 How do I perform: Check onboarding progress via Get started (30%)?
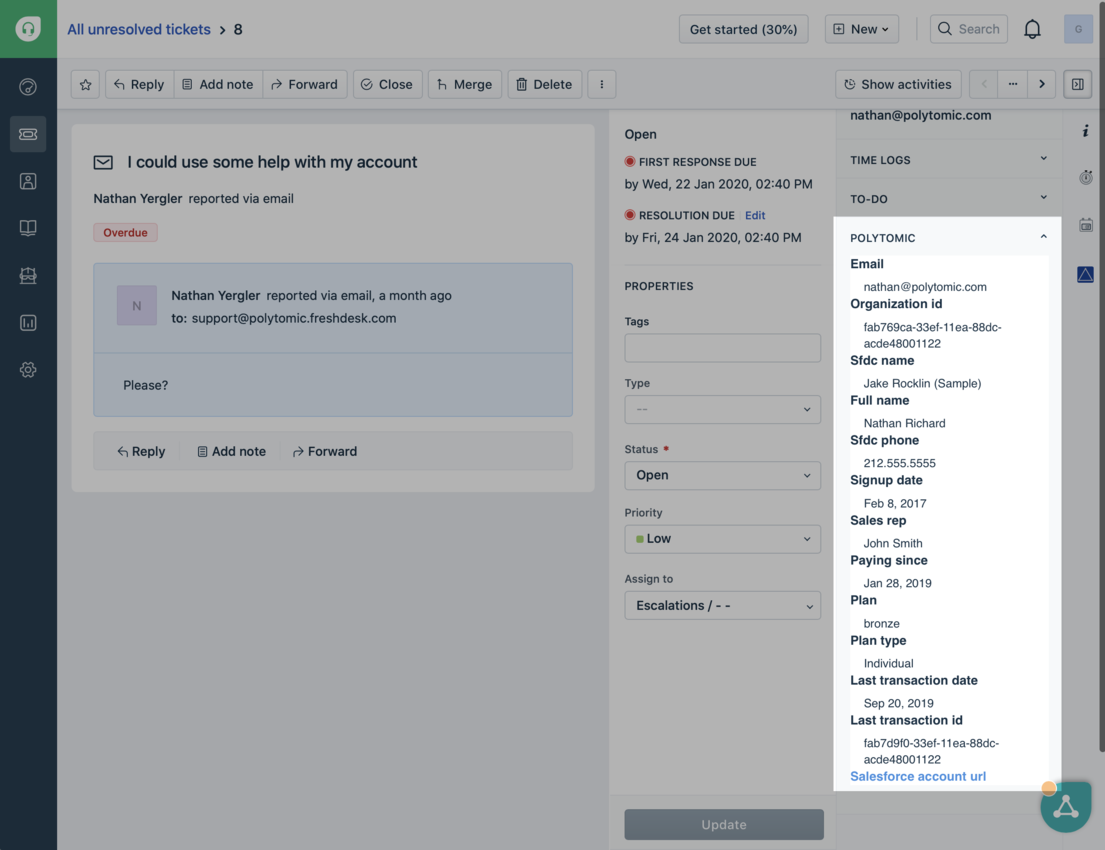(x=743, y=29)
